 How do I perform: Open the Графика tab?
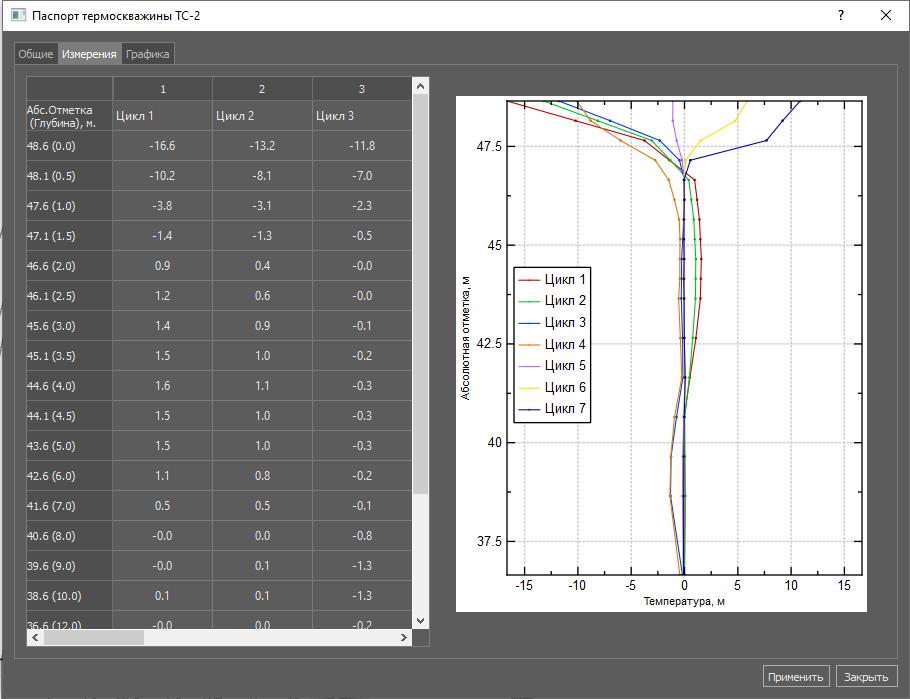coord(147,54)
